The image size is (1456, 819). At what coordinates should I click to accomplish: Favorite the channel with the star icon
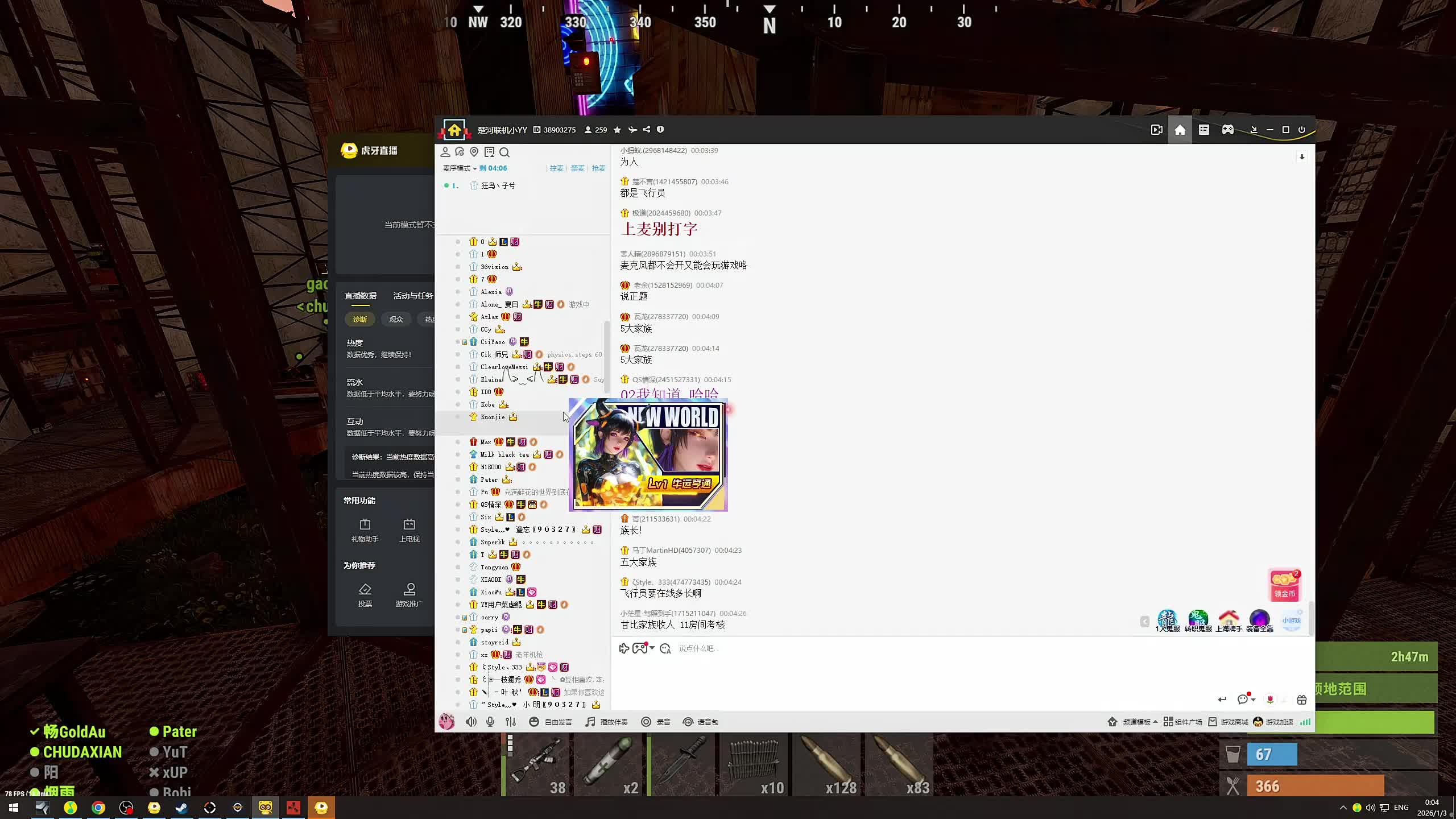click(617, 130)
